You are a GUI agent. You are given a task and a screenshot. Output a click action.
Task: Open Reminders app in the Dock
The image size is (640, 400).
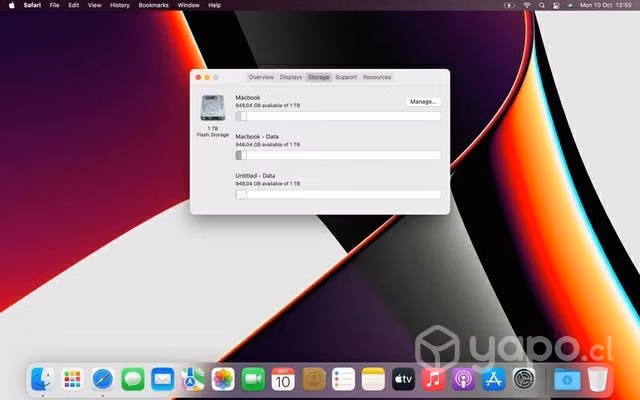(x=343, y=379)
